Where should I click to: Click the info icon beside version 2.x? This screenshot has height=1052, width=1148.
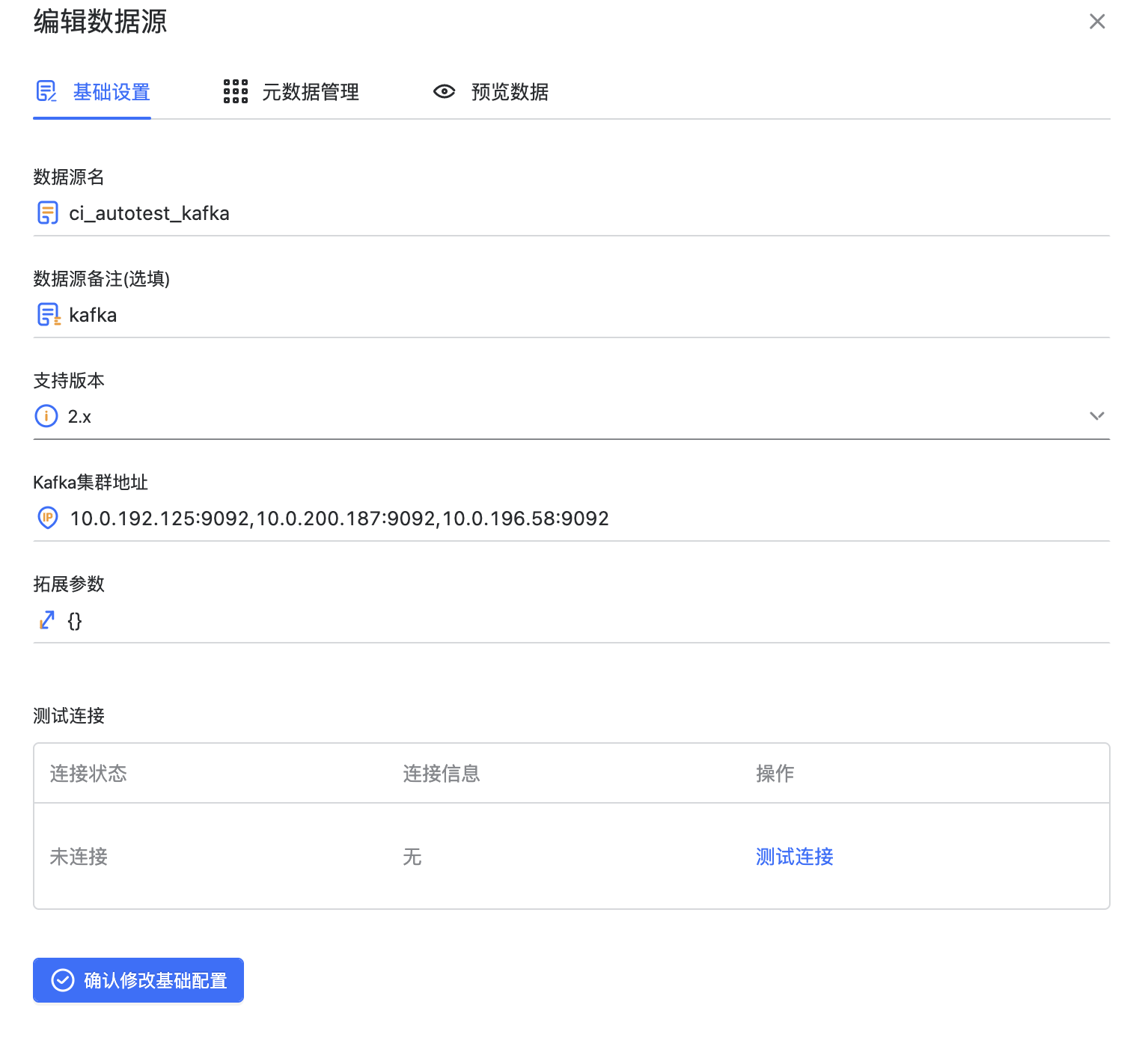(46, 416)
